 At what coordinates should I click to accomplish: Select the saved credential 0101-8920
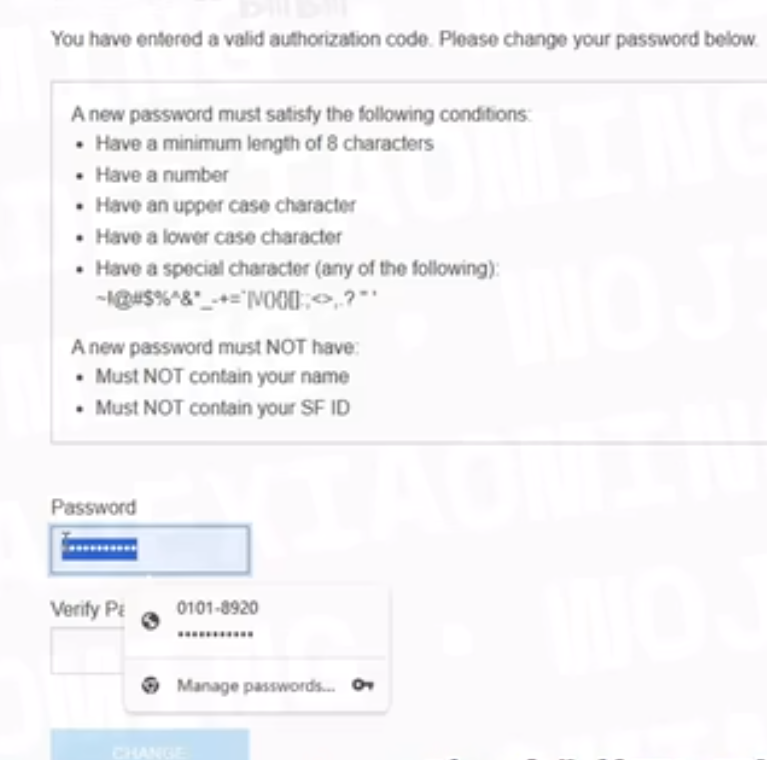(x=257, y=621)
